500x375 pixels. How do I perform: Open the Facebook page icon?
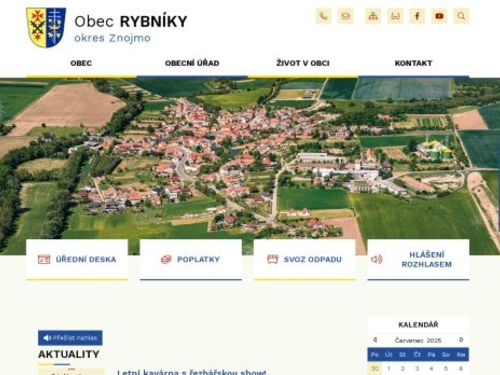tap(417, 16)
